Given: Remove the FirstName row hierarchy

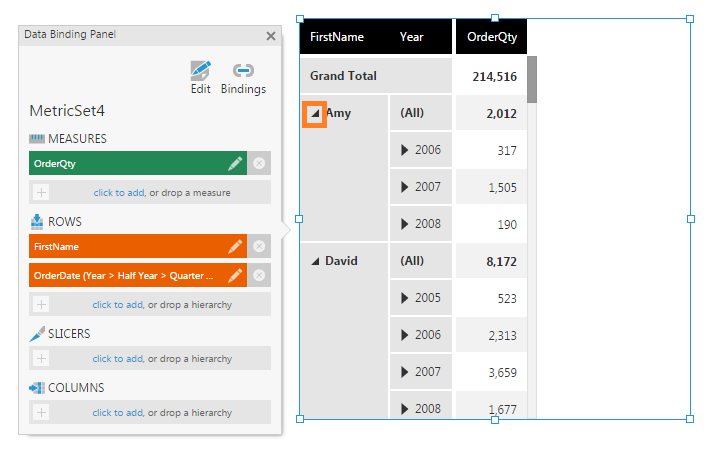Looking at the screenshot, I should tap(259, 246).
